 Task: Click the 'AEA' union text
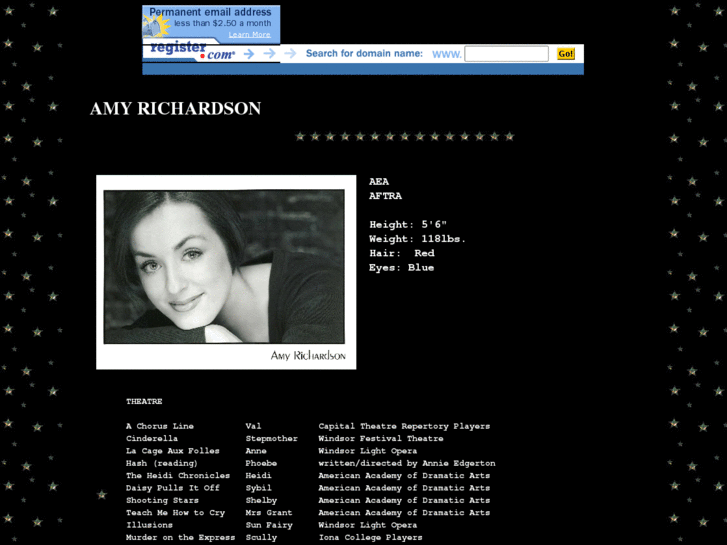click(379, 182)
